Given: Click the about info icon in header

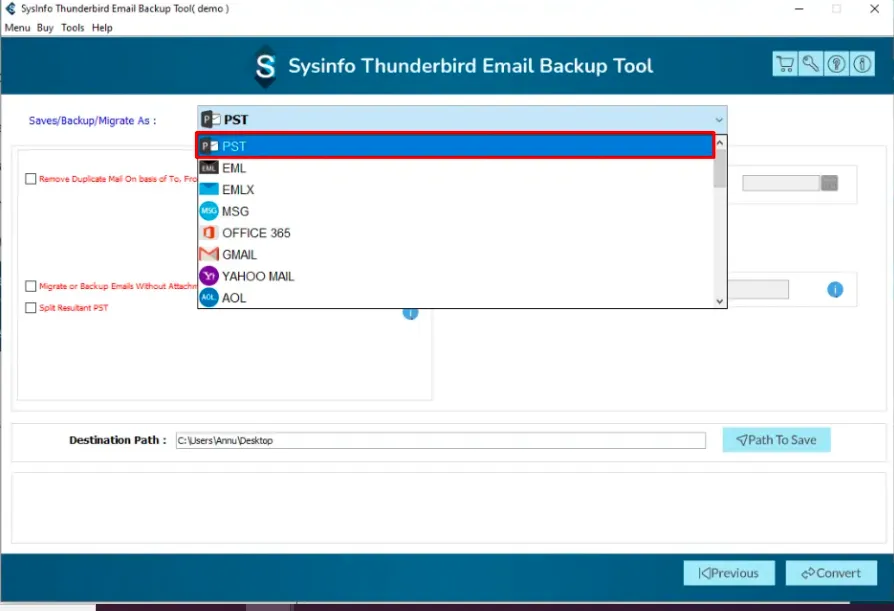Looking at the screenshot, I should (x=862, y=64).
